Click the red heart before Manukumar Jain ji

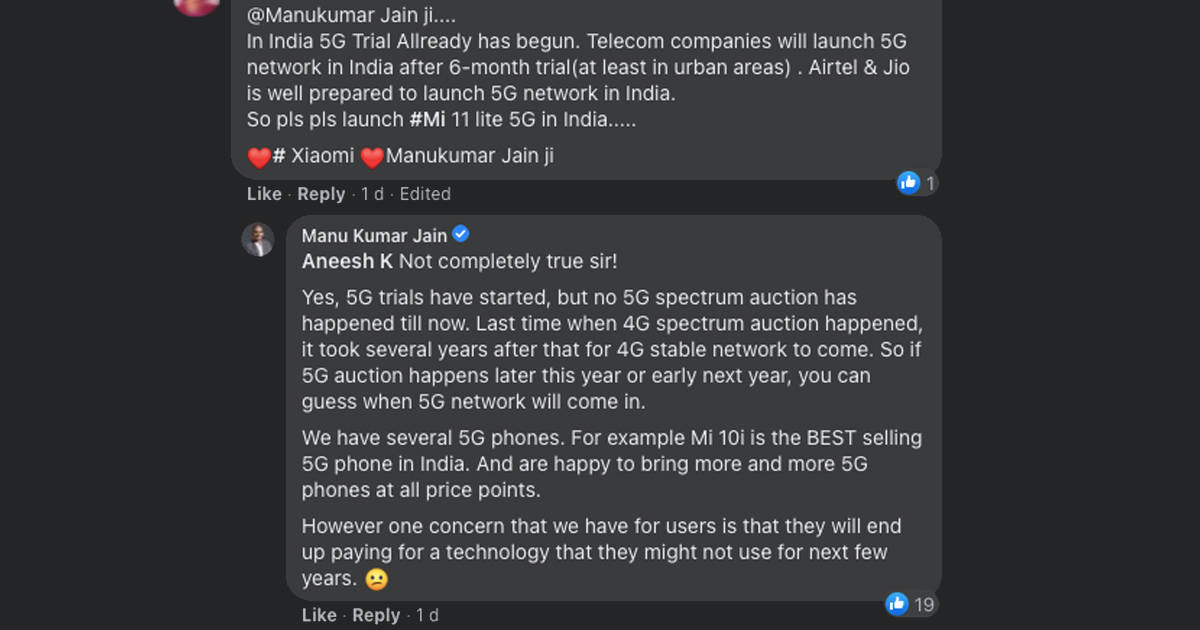click(x=372, y=157)
